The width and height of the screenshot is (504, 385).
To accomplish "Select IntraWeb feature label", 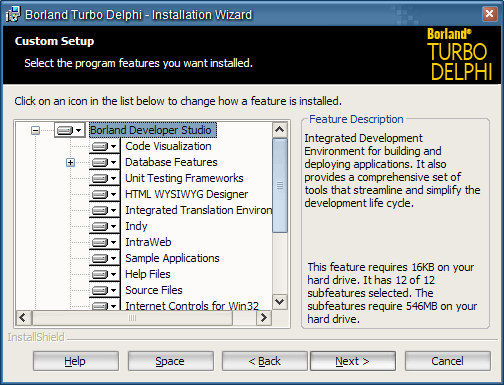I will click(x=148, y=242).
